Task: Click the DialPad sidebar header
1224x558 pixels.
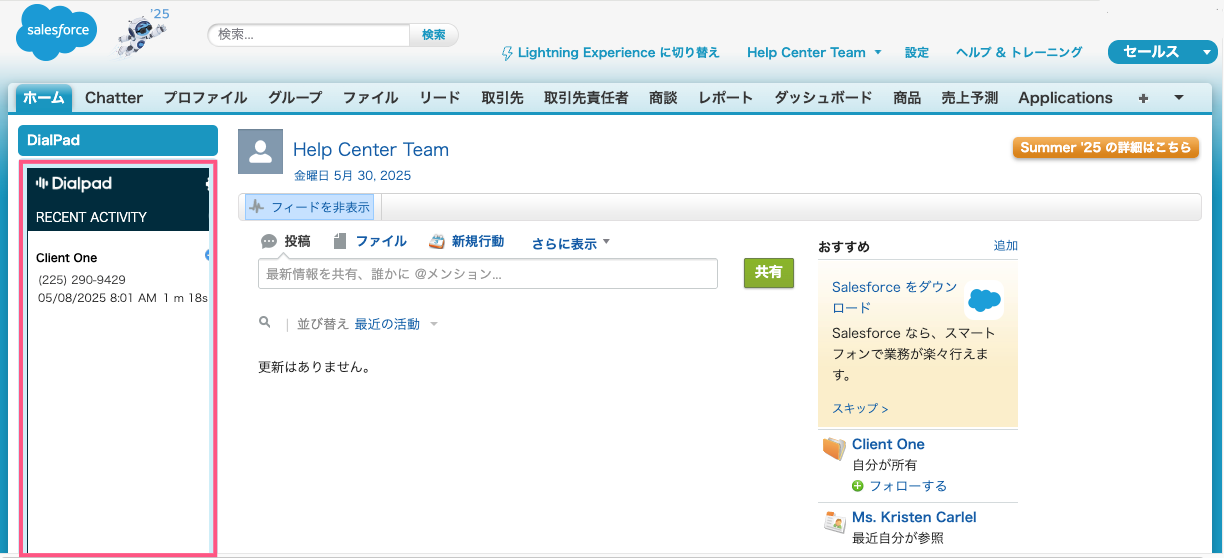Action: (118, 141)
